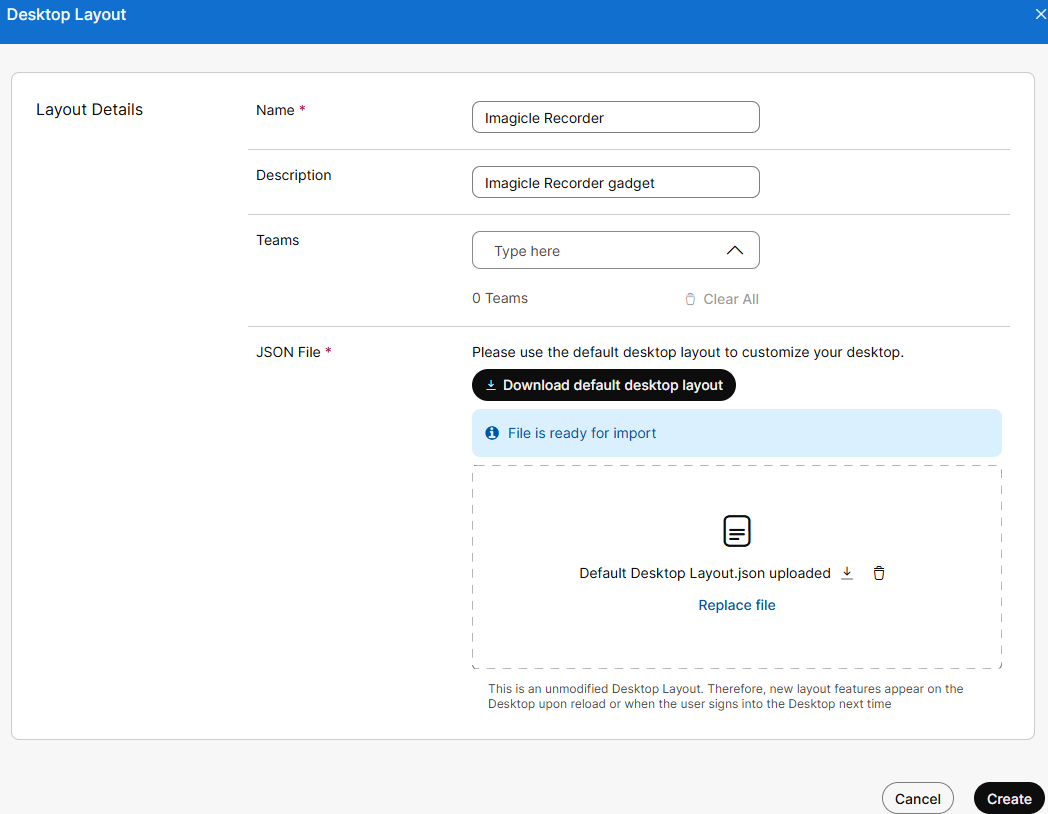Click the info icon in the import banner
The image size is (1048, 814).
pyautogui.click(x=492, y=433)
